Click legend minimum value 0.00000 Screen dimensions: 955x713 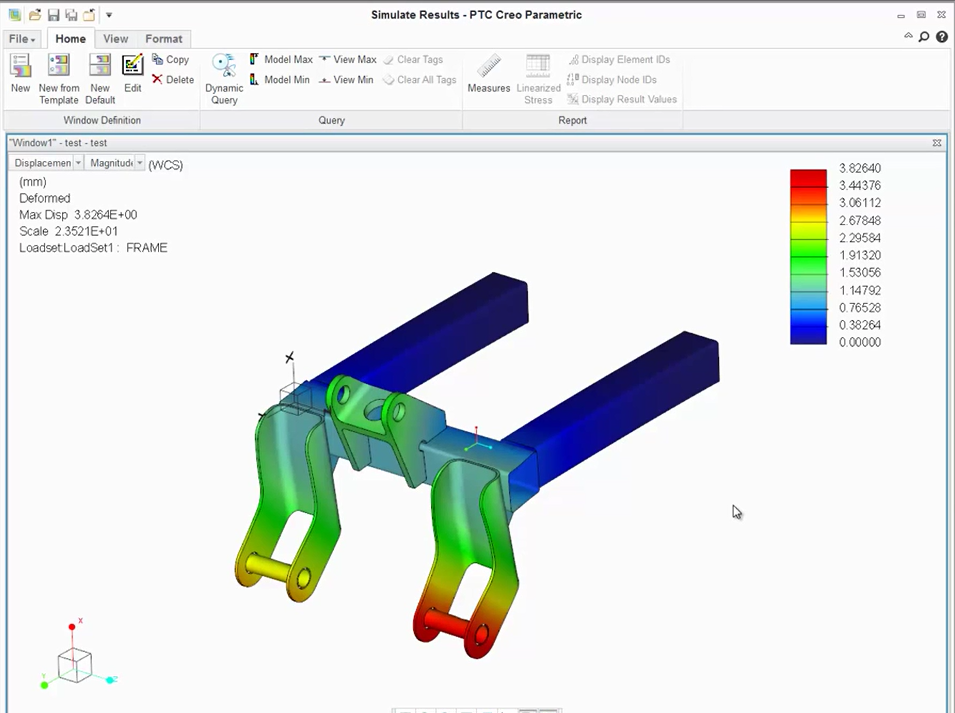[859, 342]
